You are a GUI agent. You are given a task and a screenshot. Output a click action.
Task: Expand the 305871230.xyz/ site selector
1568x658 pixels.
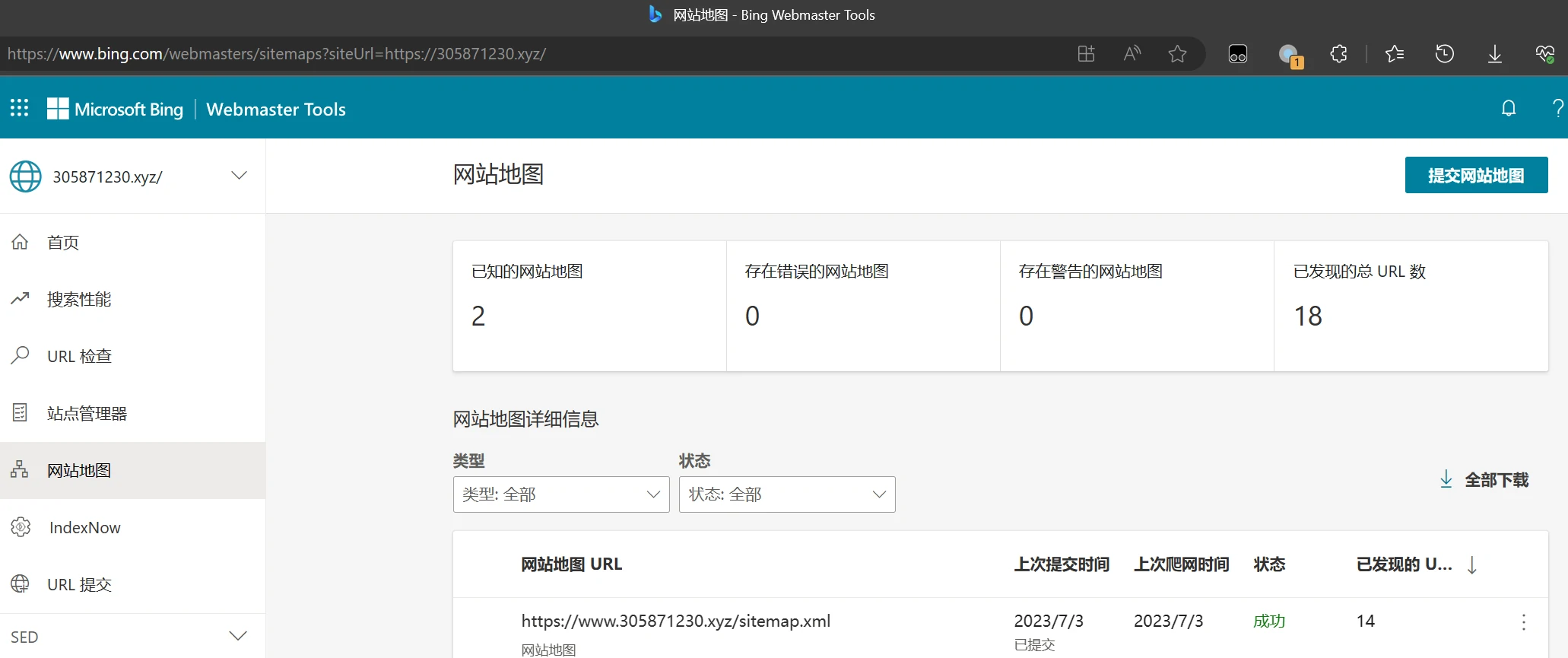click(x=239, y=176)
